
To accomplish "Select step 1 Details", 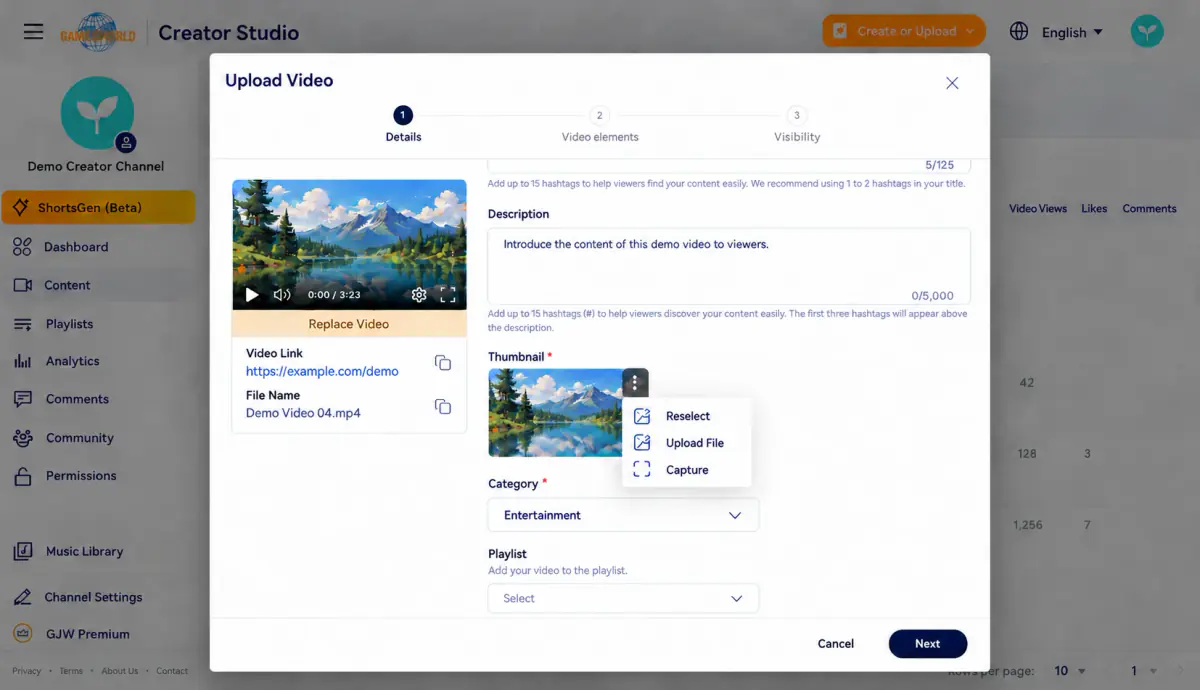I will (x=403, y=125).
